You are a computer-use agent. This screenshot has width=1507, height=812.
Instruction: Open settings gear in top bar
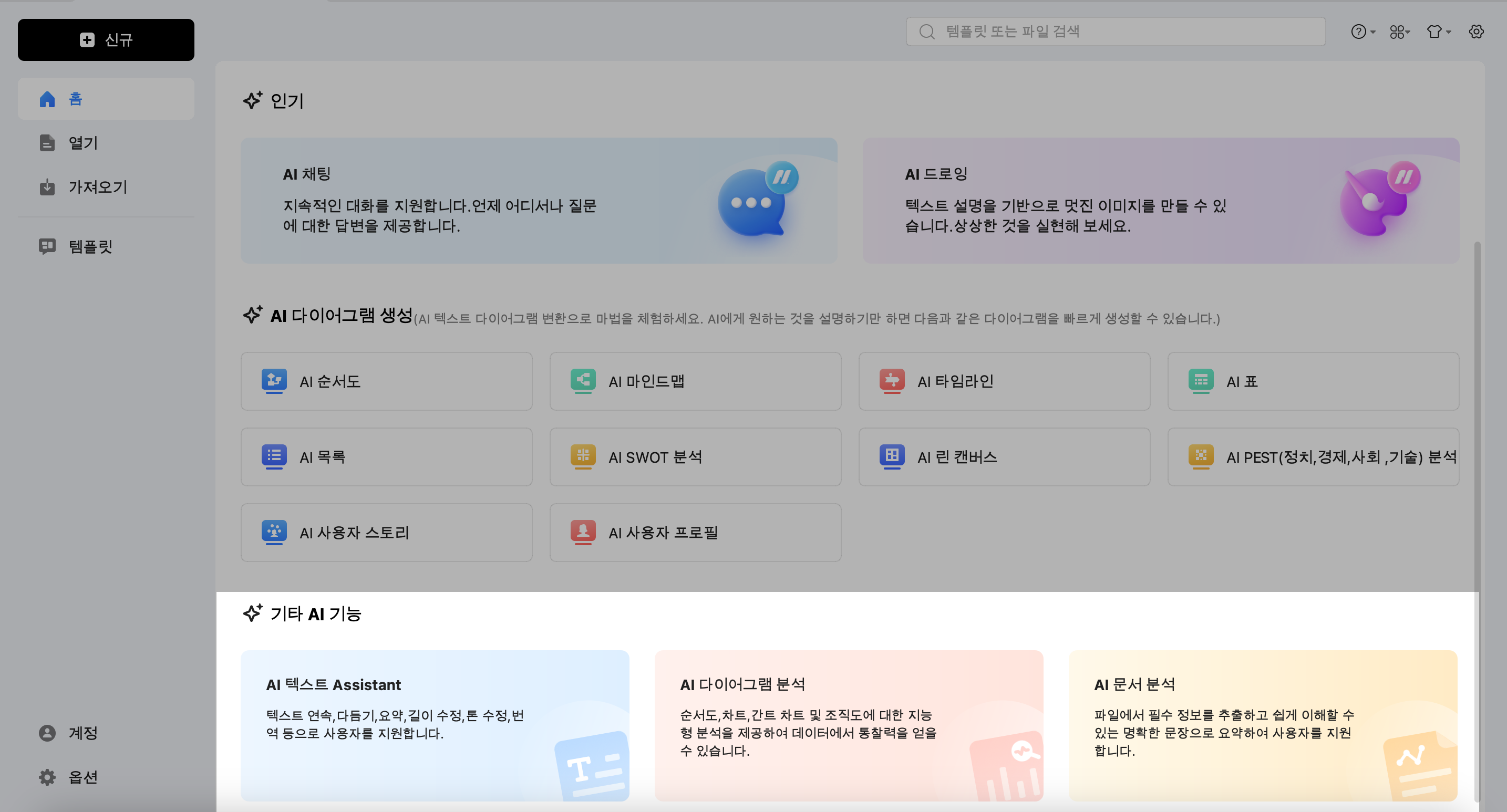point(1476,32)
